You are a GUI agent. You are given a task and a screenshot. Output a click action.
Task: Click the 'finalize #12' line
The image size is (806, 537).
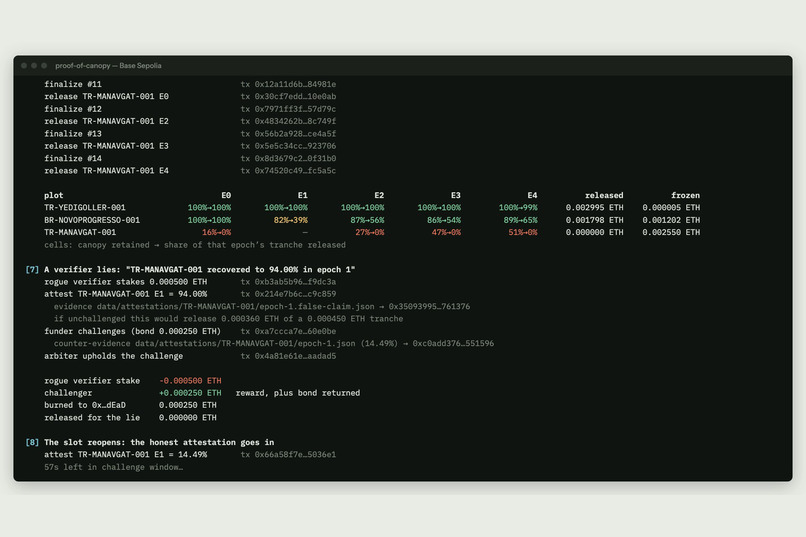coord(72,109)
